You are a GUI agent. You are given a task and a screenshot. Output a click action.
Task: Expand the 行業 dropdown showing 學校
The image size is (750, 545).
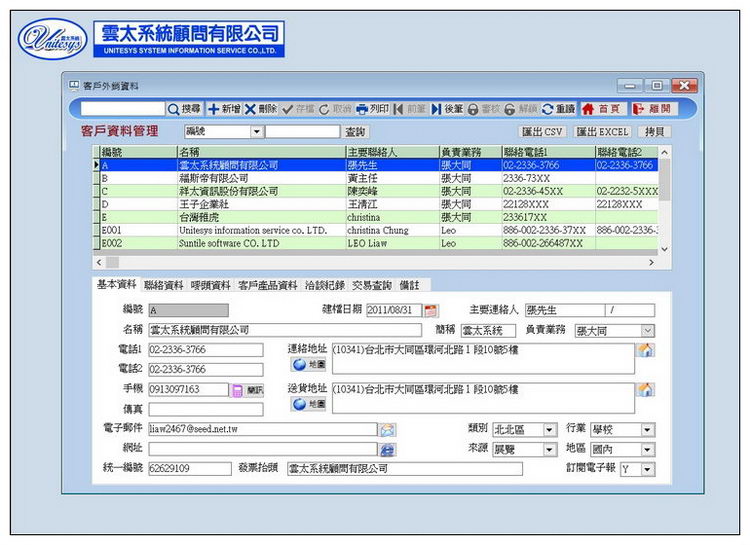[648, 430]
